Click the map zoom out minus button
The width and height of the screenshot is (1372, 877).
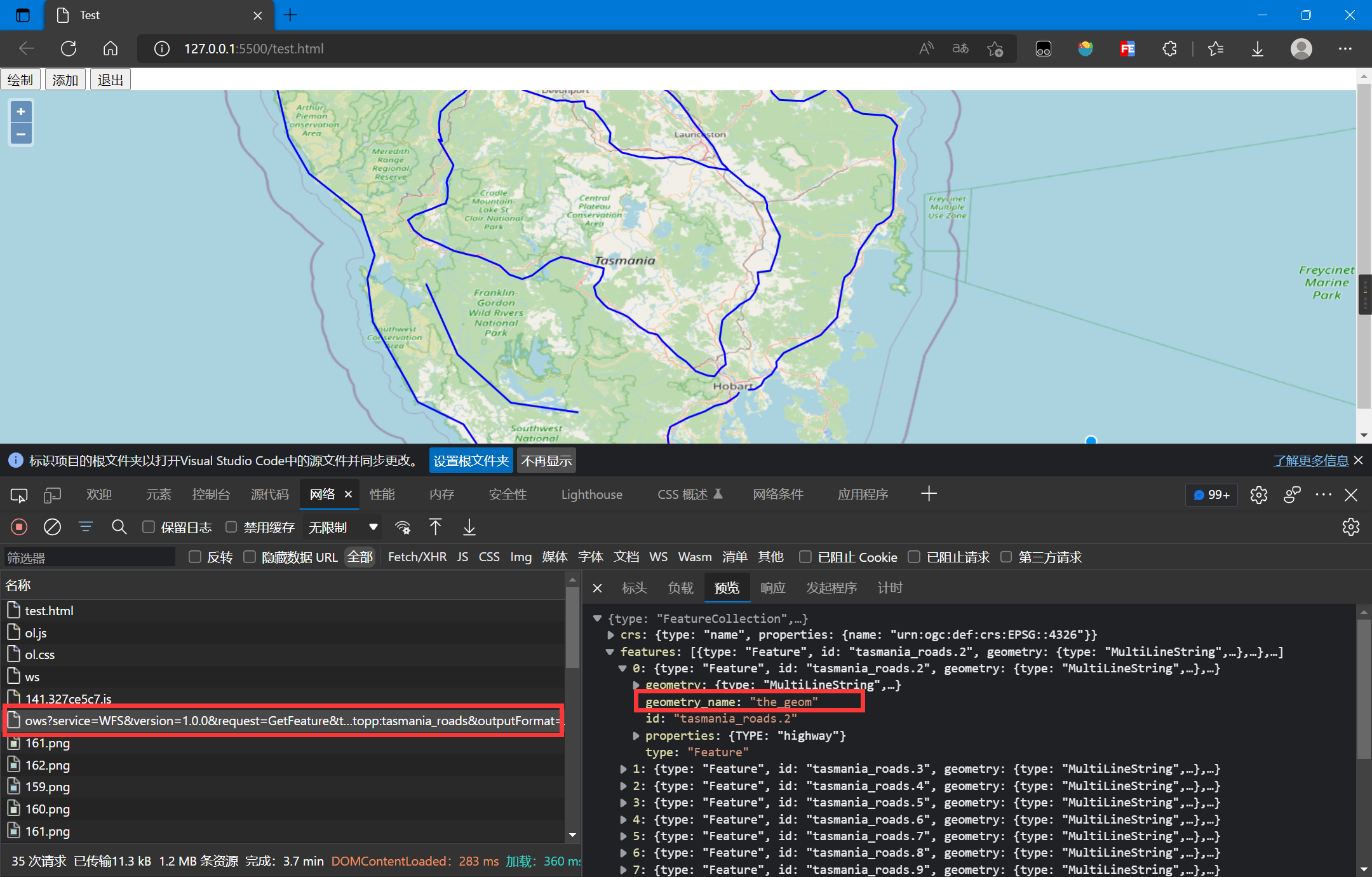coord(21,134)
